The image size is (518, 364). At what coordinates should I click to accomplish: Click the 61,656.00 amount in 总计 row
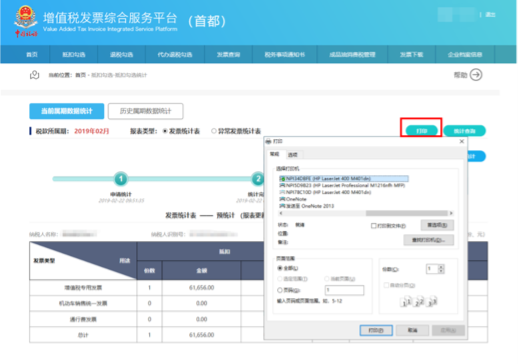(202, 335)
